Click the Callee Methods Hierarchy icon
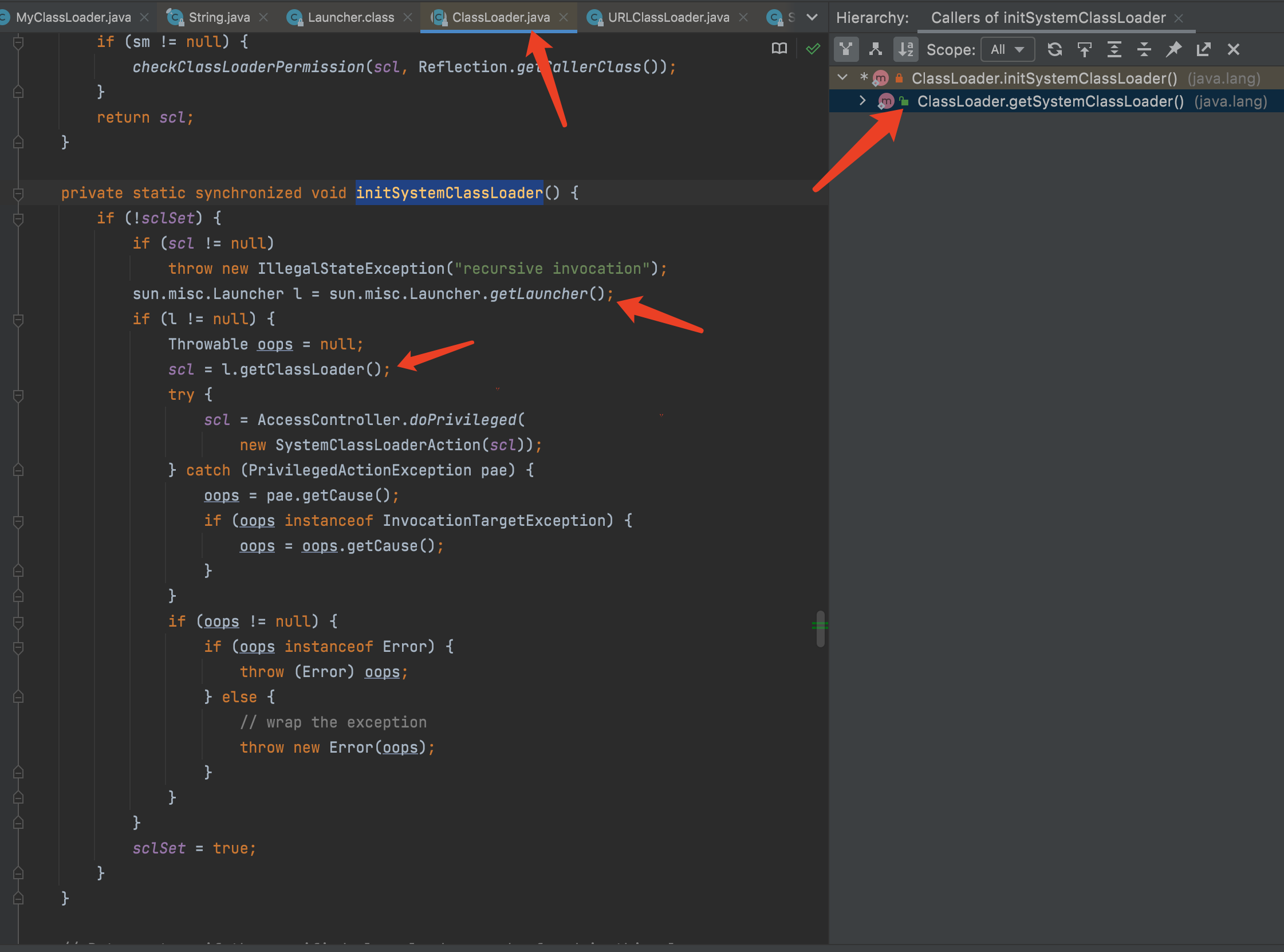 coord(876,50)
